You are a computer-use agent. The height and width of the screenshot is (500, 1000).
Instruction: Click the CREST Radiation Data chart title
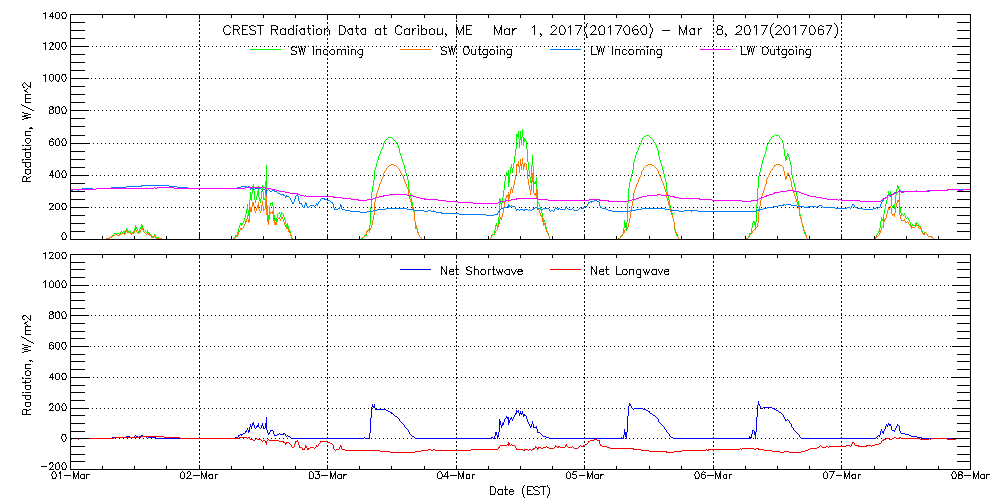pos(530,31)
